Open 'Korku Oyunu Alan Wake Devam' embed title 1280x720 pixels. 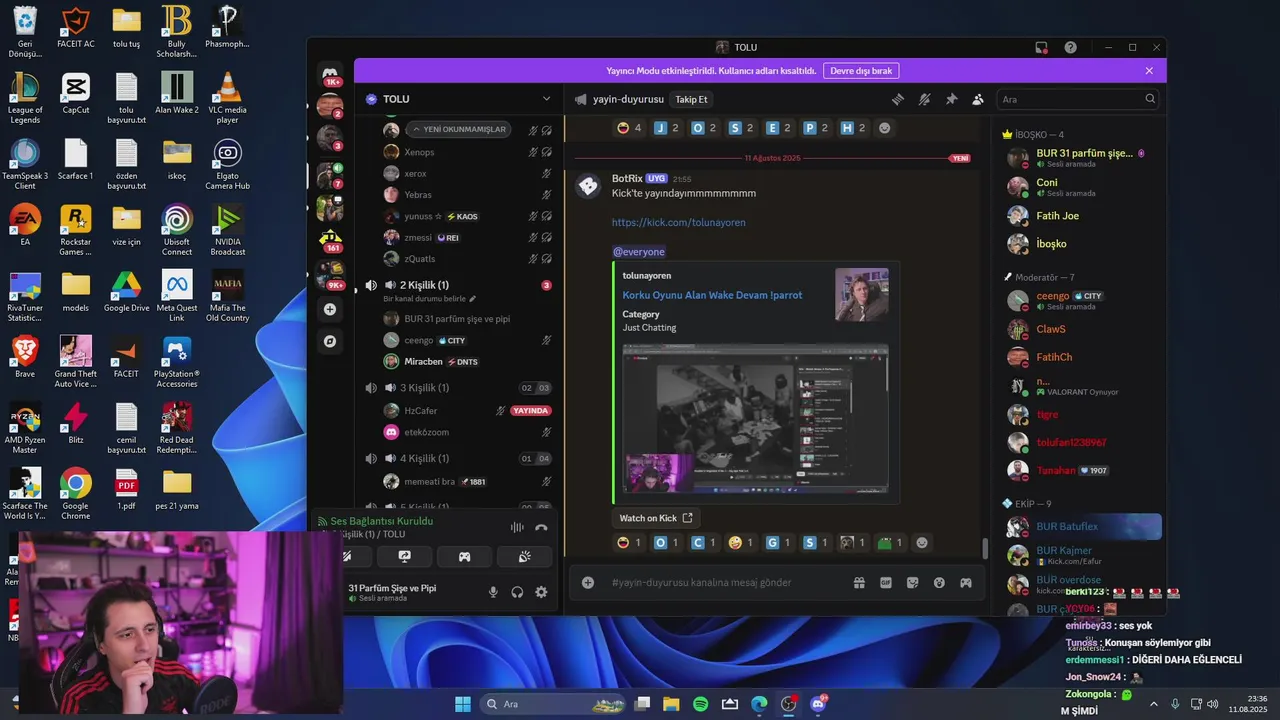click(x=712, y=295)
